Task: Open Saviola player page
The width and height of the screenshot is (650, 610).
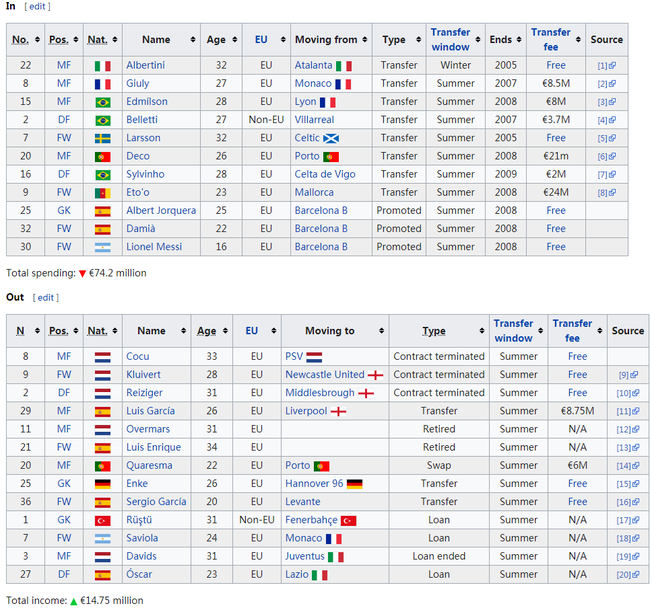Action: tap(142, 538)
